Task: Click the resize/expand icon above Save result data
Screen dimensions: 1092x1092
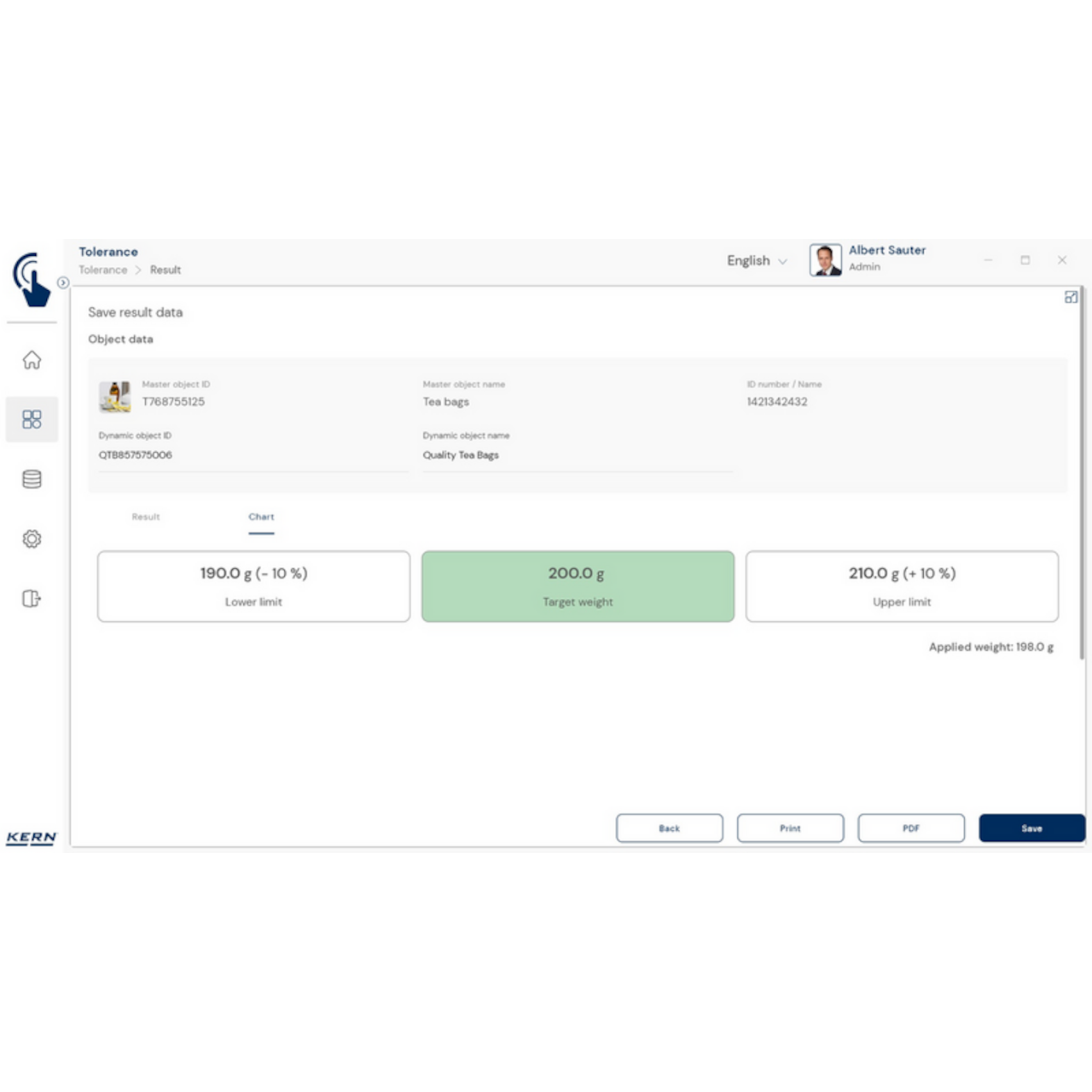Action: (x=1072, y=297)
